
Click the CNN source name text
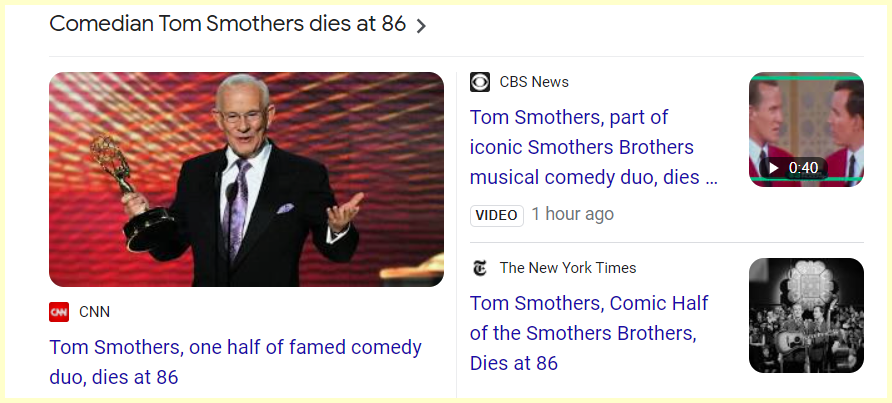(x=94, y=312)
